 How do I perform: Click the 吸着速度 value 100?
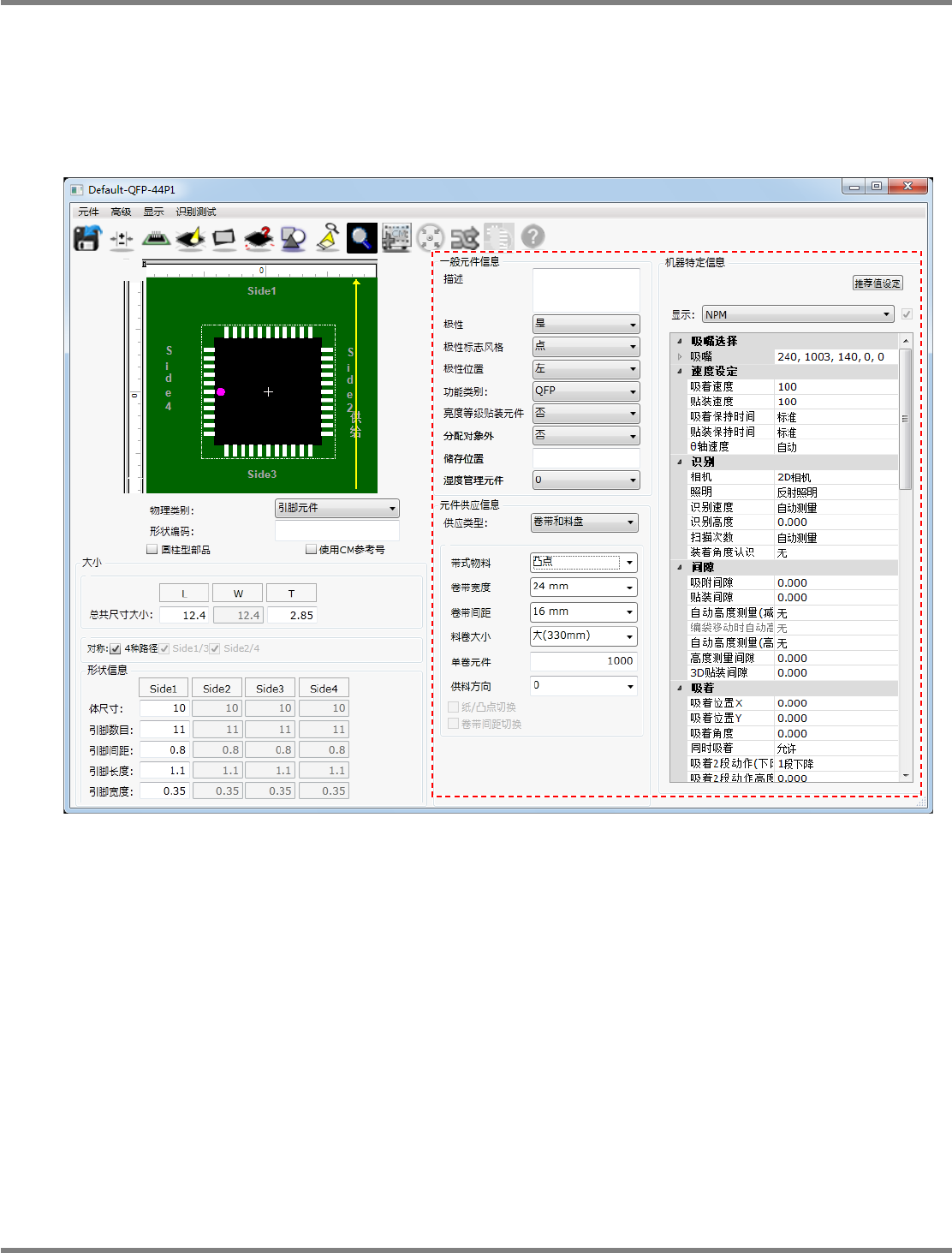(836, 387)
